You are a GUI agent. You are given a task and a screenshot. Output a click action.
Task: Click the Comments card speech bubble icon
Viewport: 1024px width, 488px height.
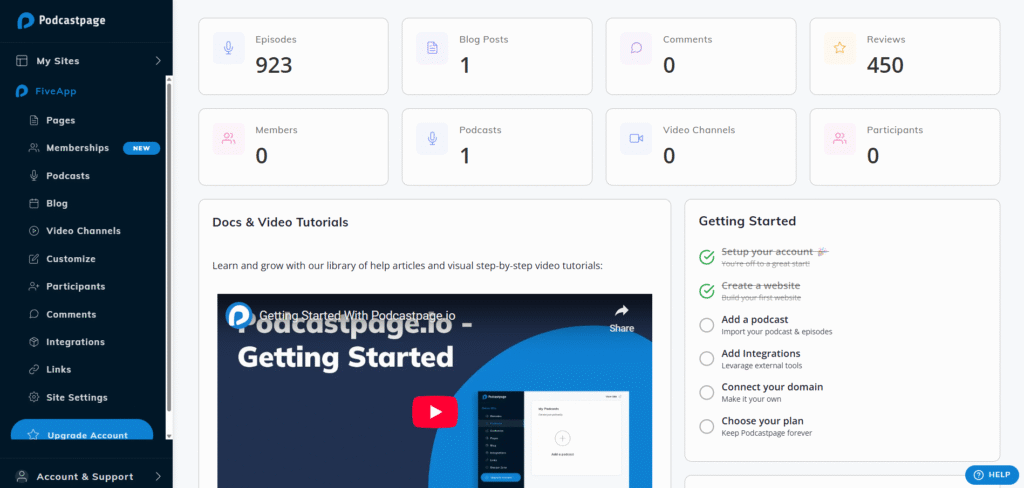point(636,48)
